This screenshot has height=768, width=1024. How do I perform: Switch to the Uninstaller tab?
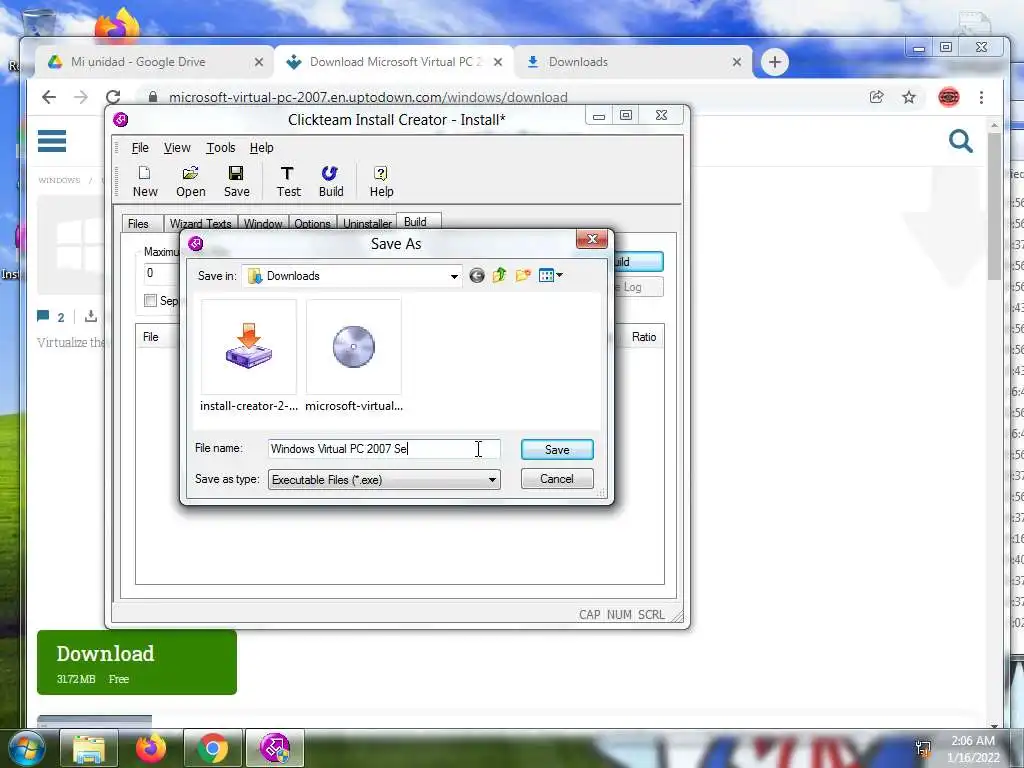(367, 223)
